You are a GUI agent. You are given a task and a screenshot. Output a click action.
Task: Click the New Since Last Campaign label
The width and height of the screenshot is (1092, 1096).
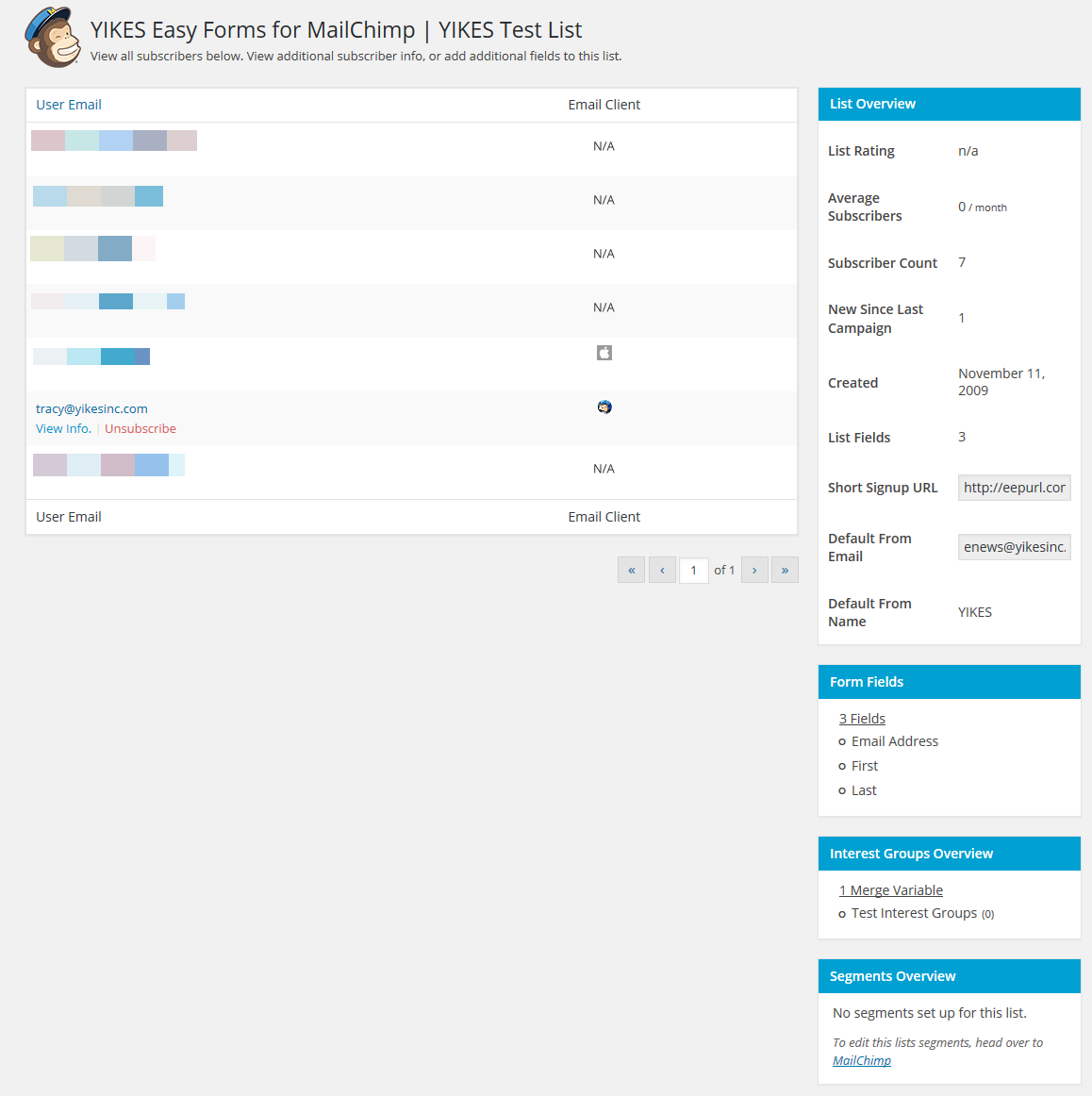[875, 319]
